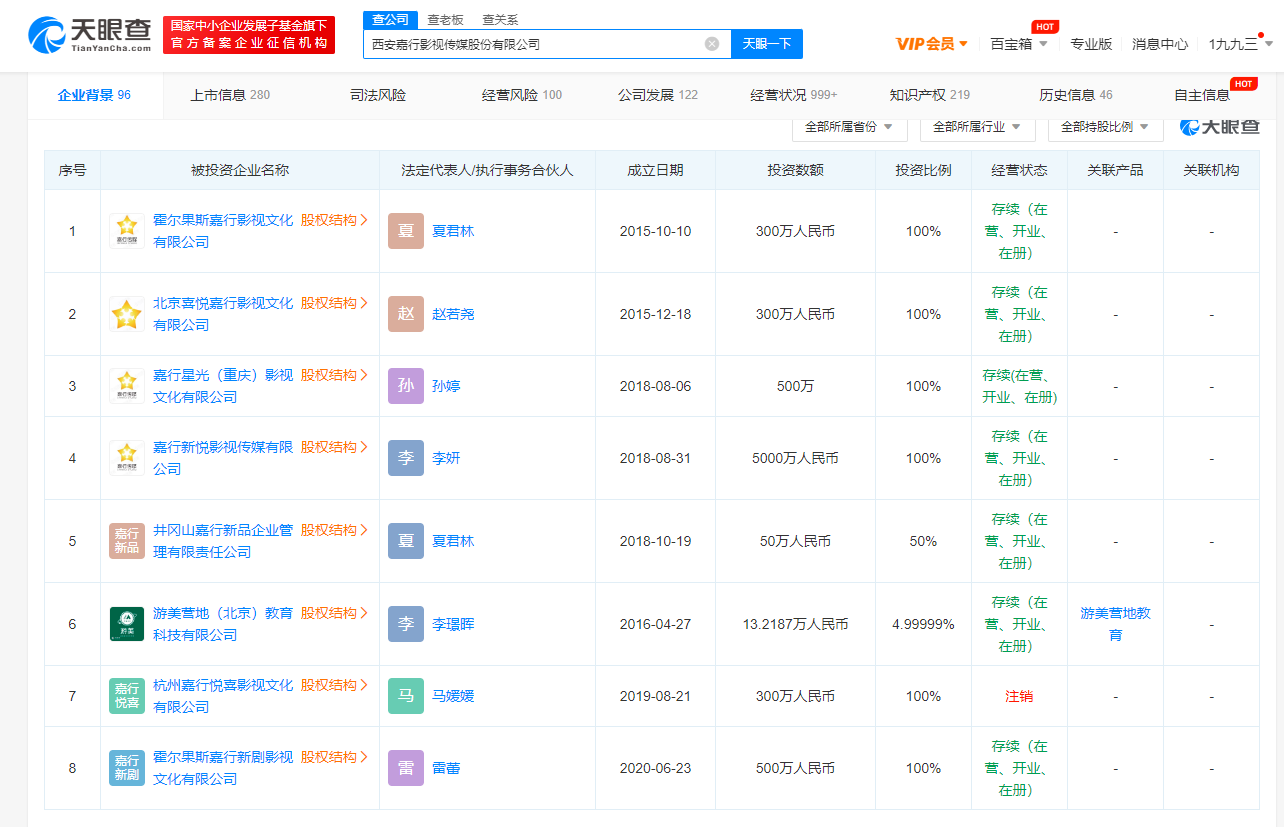Image resolution: width=1284 pixels, height=827 pixels.
Task: Click the 4.99999% investment ratio cell
Action: click(923, 624)
